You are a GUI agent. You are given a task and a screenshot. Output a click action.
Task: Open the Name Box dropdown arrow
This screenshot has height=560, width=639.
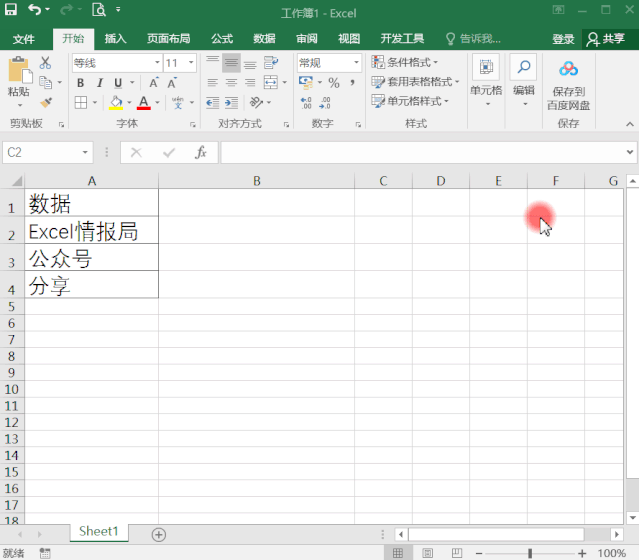[85, 152]
